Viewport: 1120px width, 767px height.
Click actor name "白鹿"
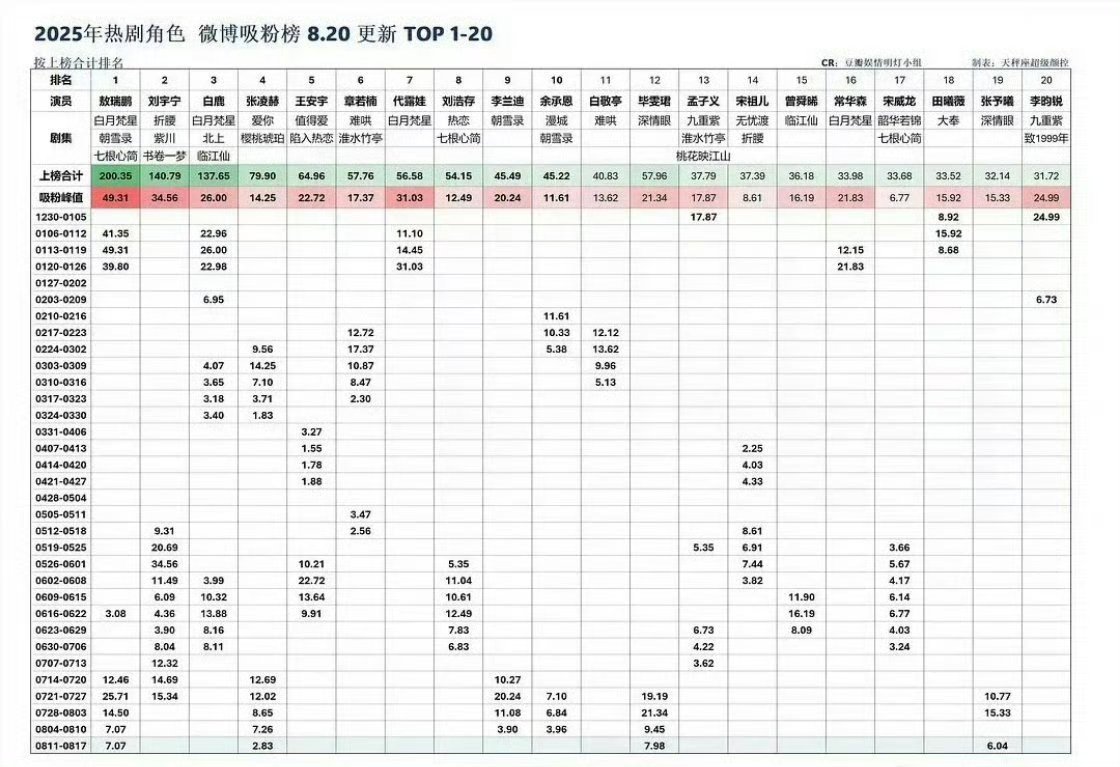tap(214, 101)
